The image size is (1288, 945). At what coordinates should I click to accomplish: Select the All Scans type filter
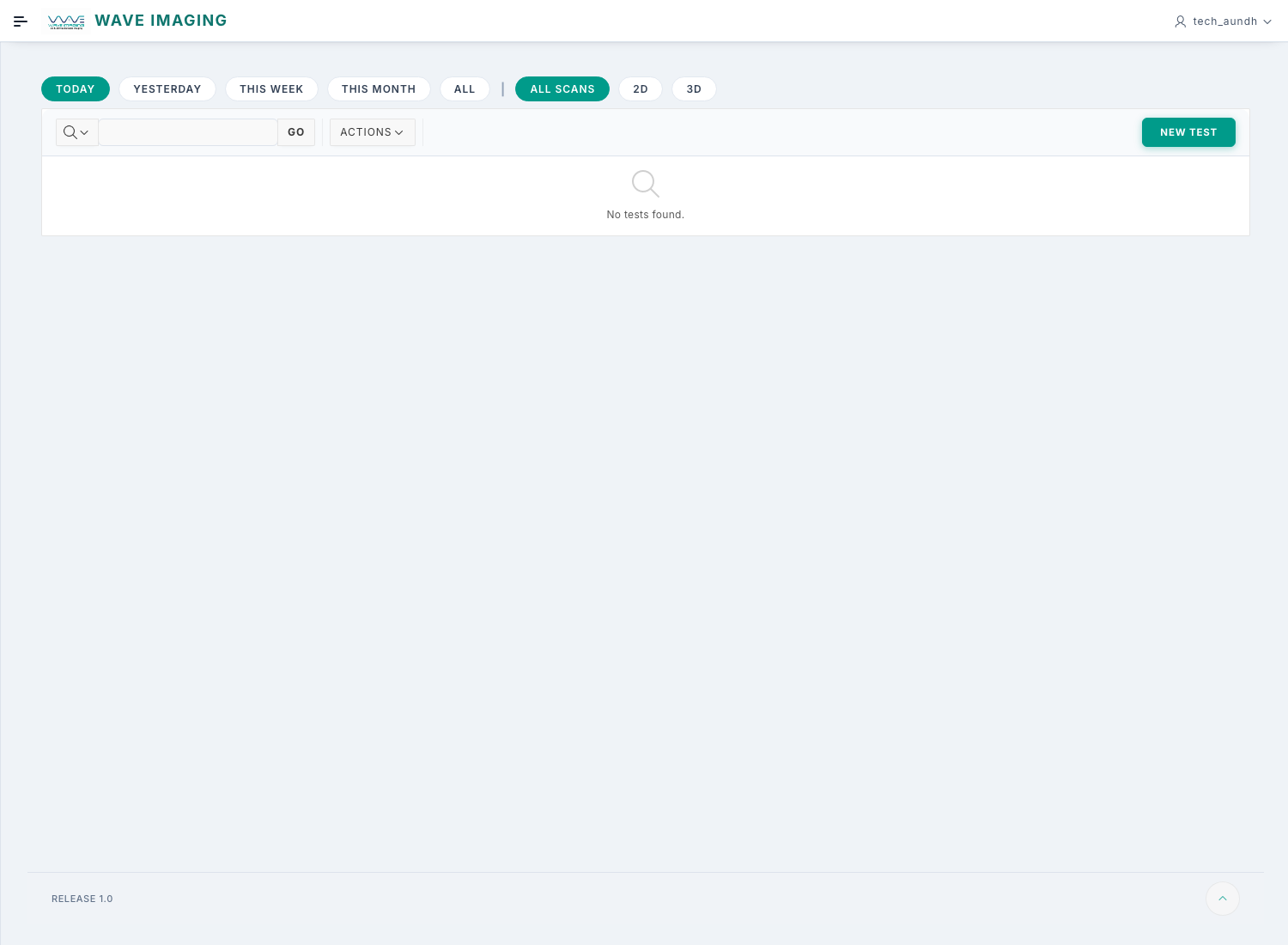tap(562, 89)
